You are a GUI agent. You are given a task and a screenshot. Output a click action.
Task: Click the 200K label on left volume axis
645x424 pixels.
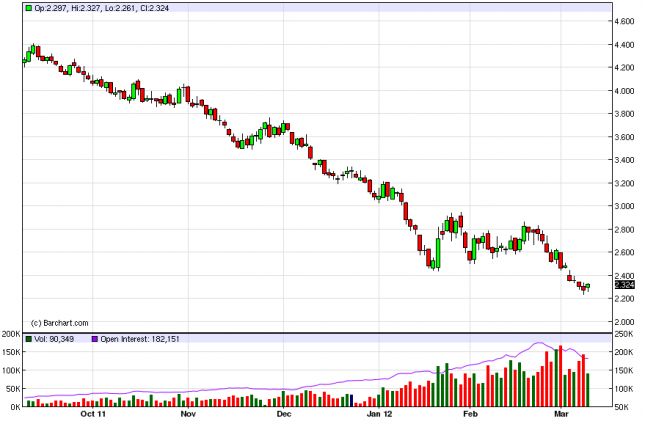pos(11,334)
